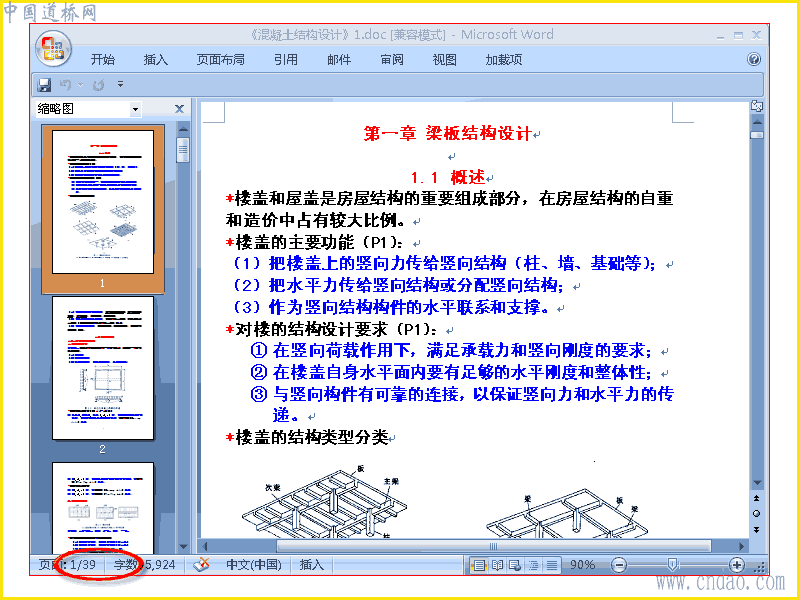
Task: Click the select browse object circle icon
Action: point(757,514)
